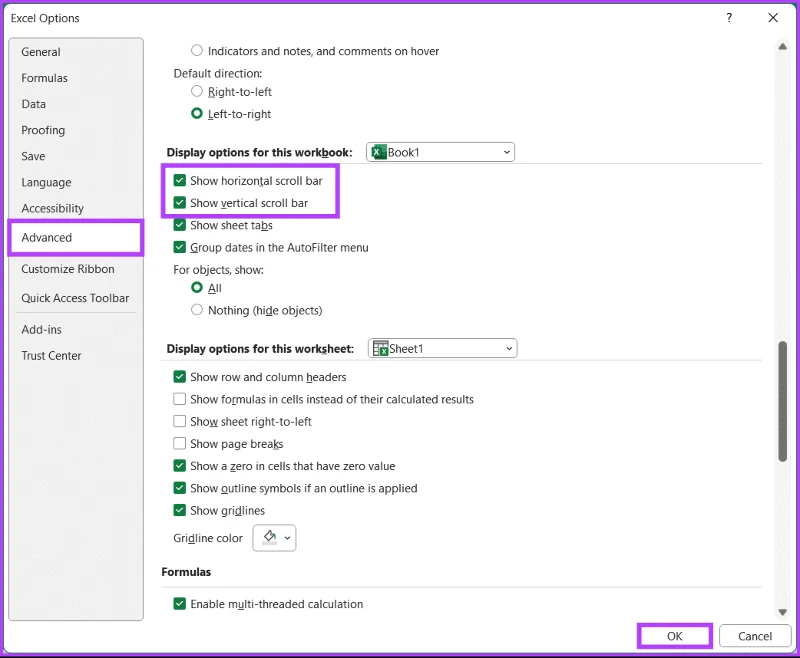Click the For objects, show label
The height and width of the screenshot is (658, 800).
[x=218, y=269]
